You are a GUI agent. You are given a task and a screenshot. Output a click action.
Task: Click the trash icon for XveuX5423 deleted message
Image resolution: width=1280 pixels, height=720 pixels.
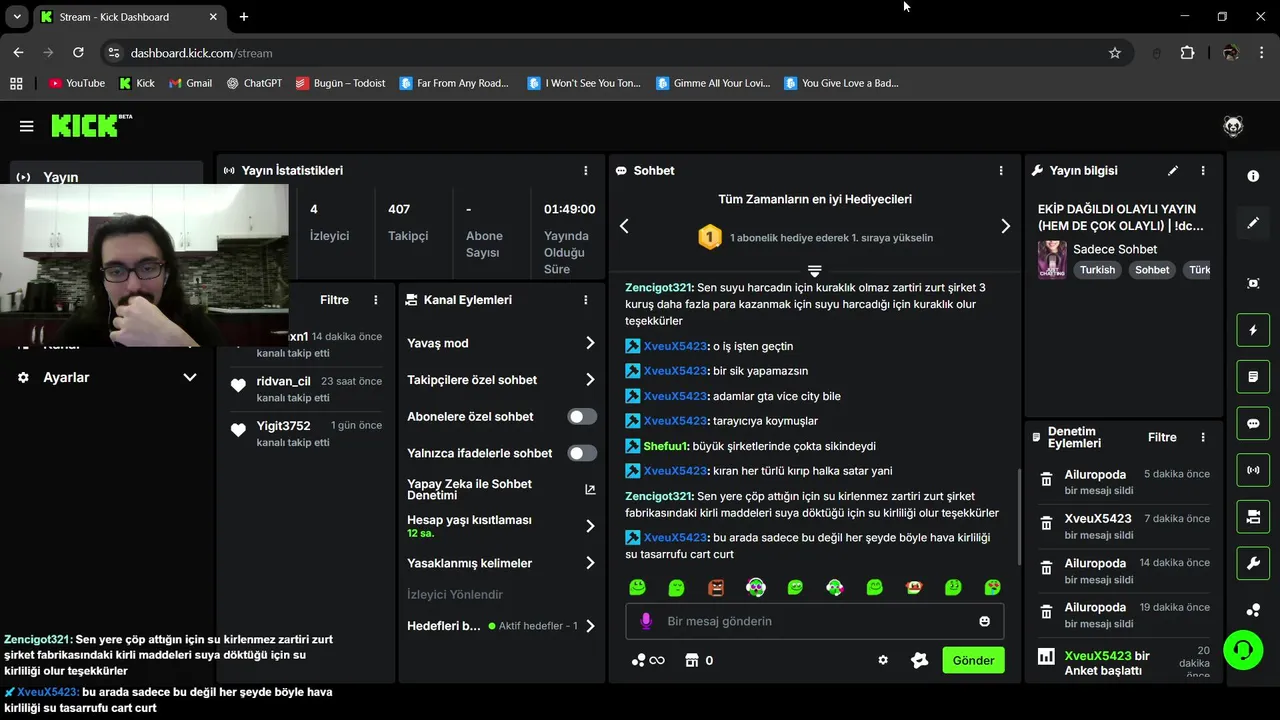coord(1046,523)
